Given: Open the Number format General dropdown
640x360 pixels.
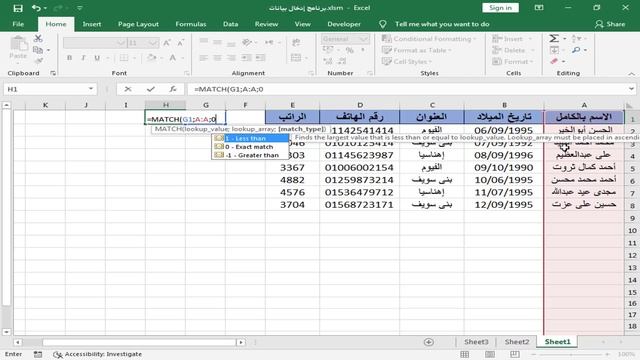Looking at the screenshot, I should (364, 39).
